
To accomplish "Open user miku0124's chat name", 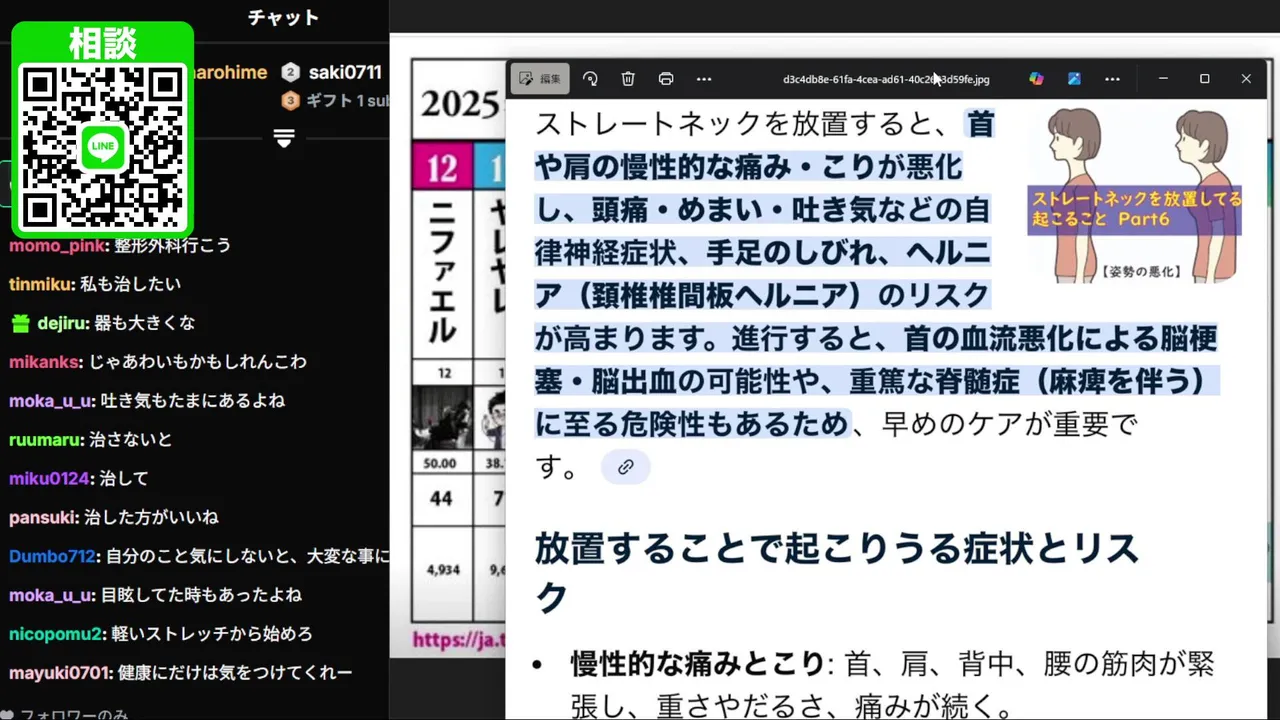I will pos(50,478).
